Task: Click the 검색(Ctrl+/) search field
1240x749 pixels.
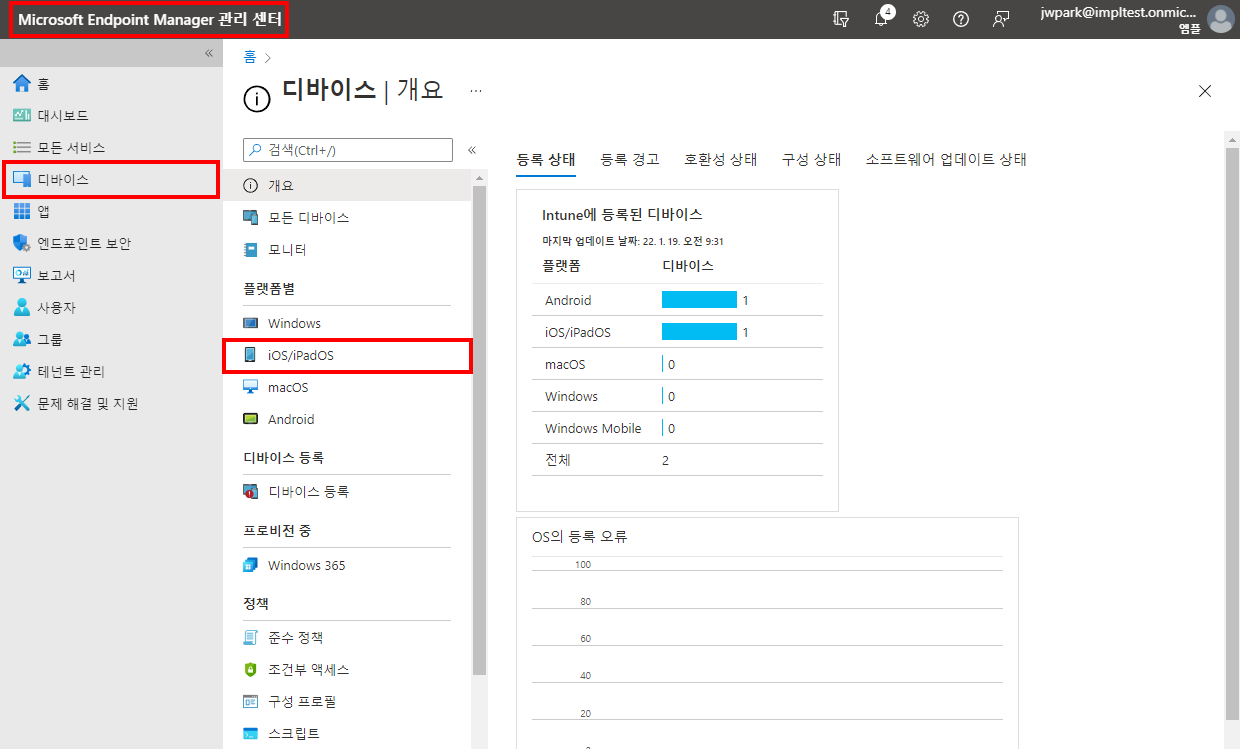Action: [347, 149]
